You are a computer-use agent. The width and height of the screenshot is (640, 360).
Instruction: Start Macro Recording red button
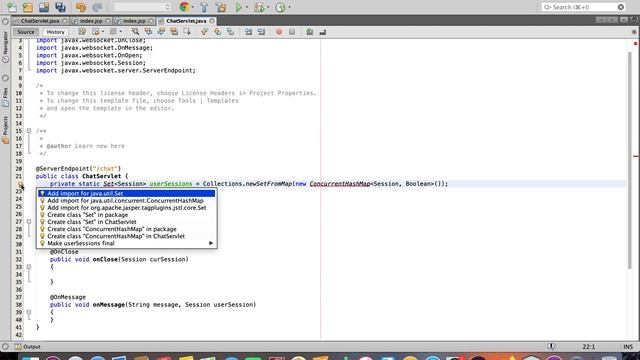279,32
